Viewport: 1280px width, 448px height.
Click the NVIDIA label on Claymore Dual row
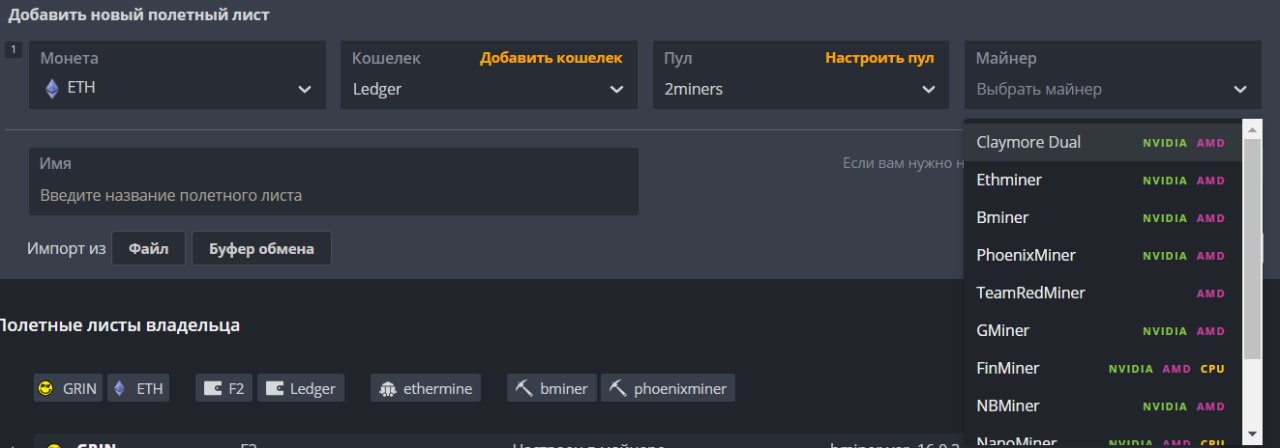point(1165,143)
